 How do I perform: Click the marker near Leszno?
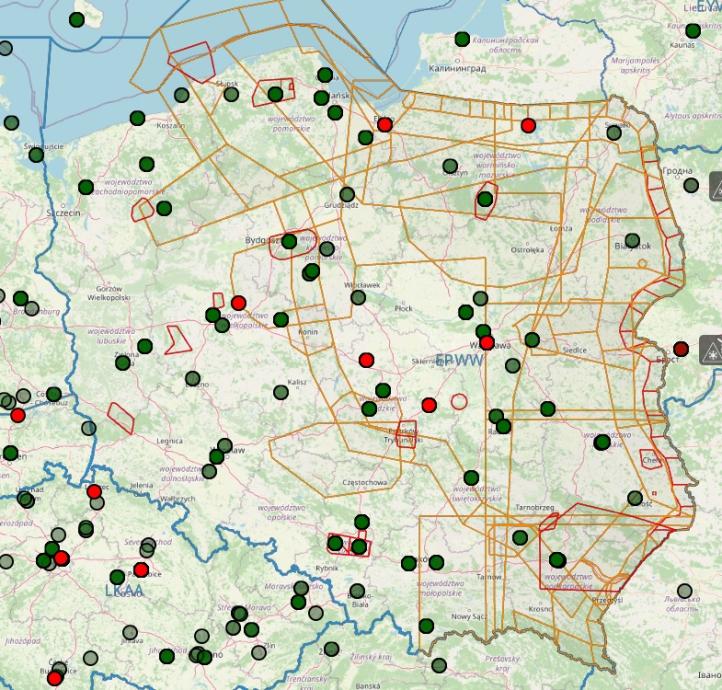[x=193, y=379]
